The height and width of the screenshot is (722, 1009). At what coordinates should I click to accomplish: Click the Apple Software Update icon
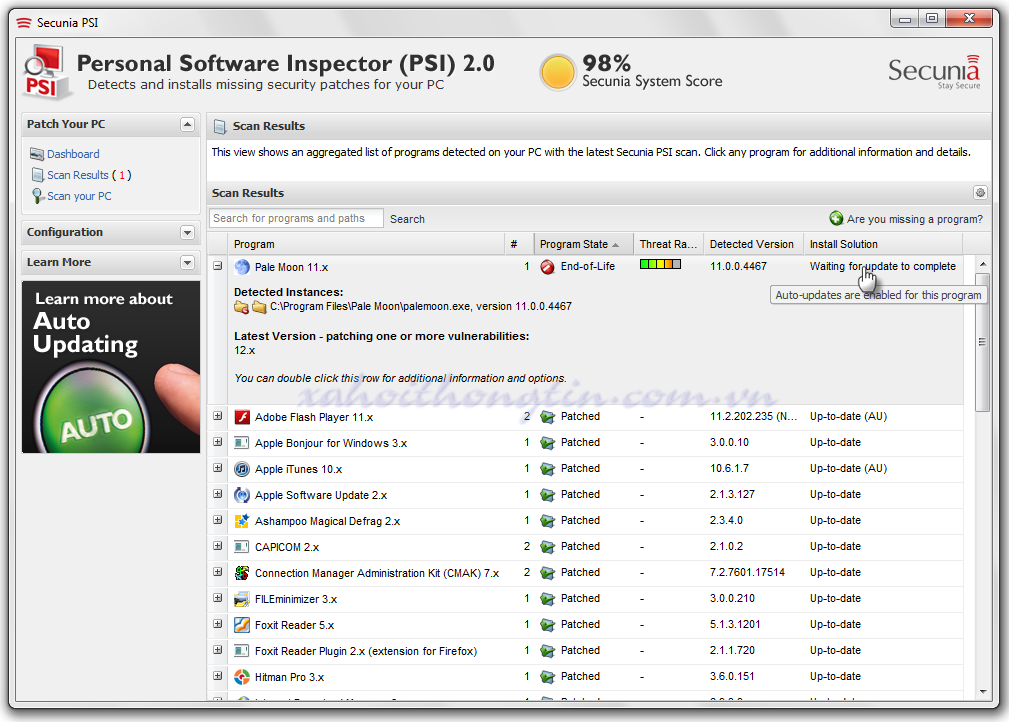click(x=242, y=495)
